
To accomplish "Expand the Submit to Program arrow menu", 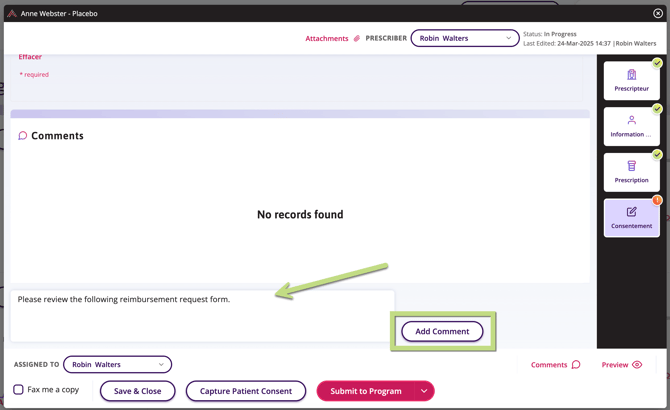I will coord(424,391).
